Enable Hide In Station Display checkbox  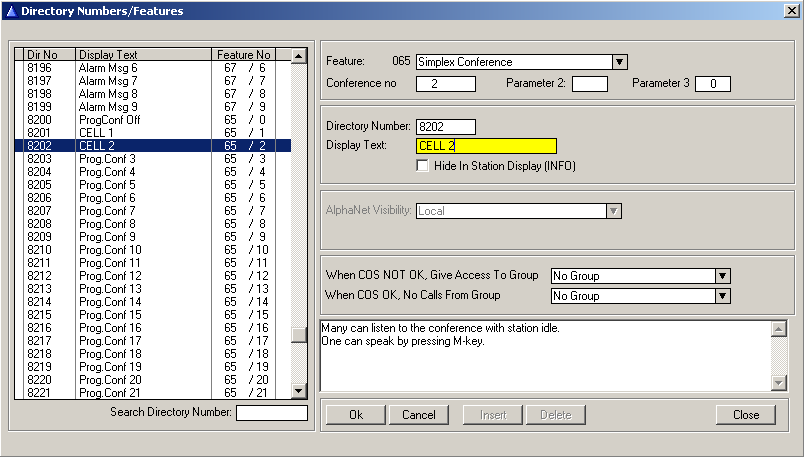(423, 166)
